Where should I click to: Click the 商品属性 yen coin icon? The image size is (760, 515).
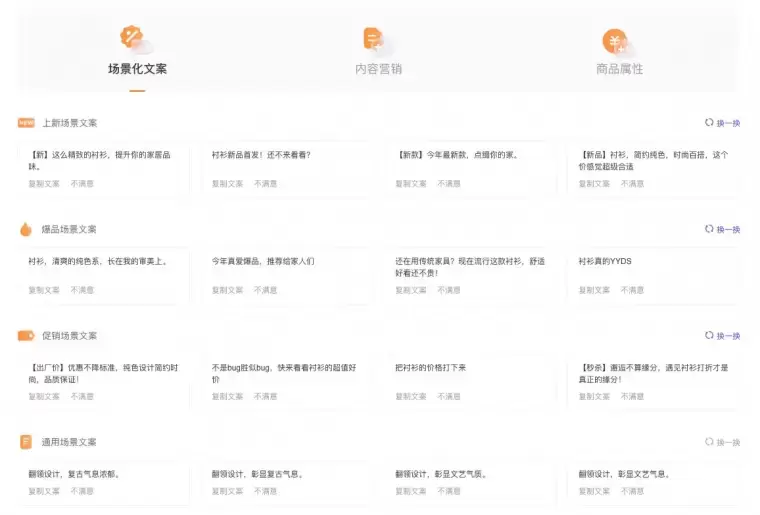coord(615,41)
